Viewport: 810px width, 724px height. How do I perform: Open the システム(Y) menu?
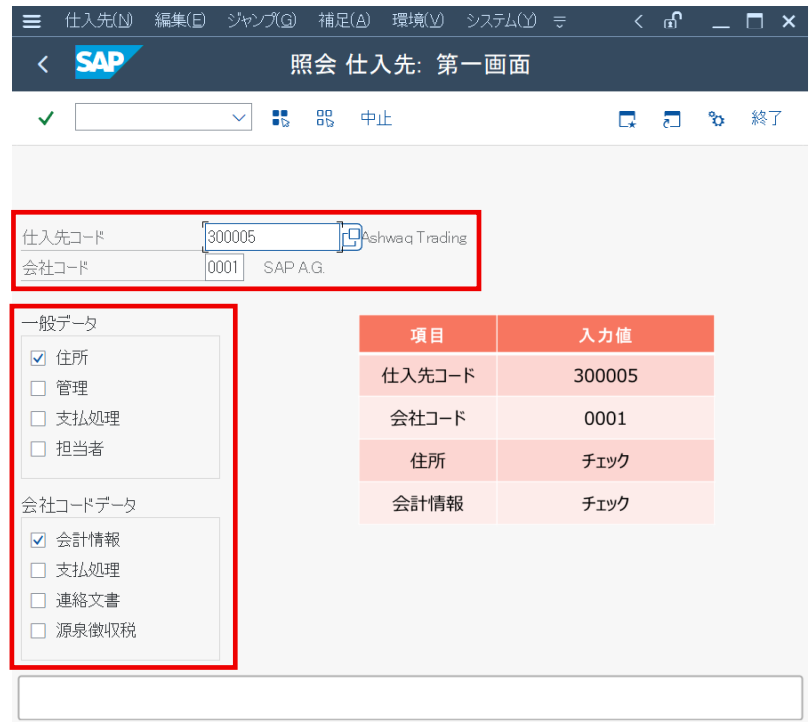click(x=501, y=21)
